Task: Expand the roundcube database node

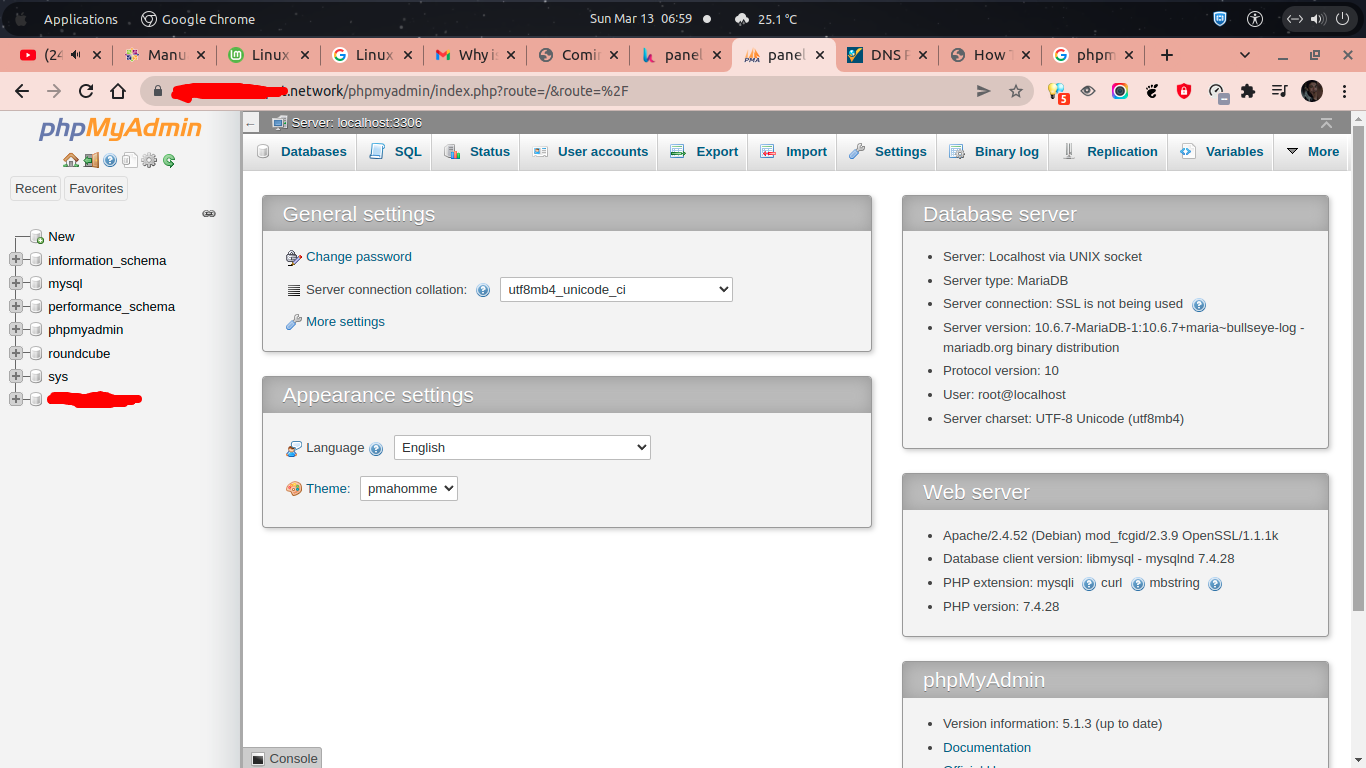Action: pyautogui.click(x=15, y=353)
